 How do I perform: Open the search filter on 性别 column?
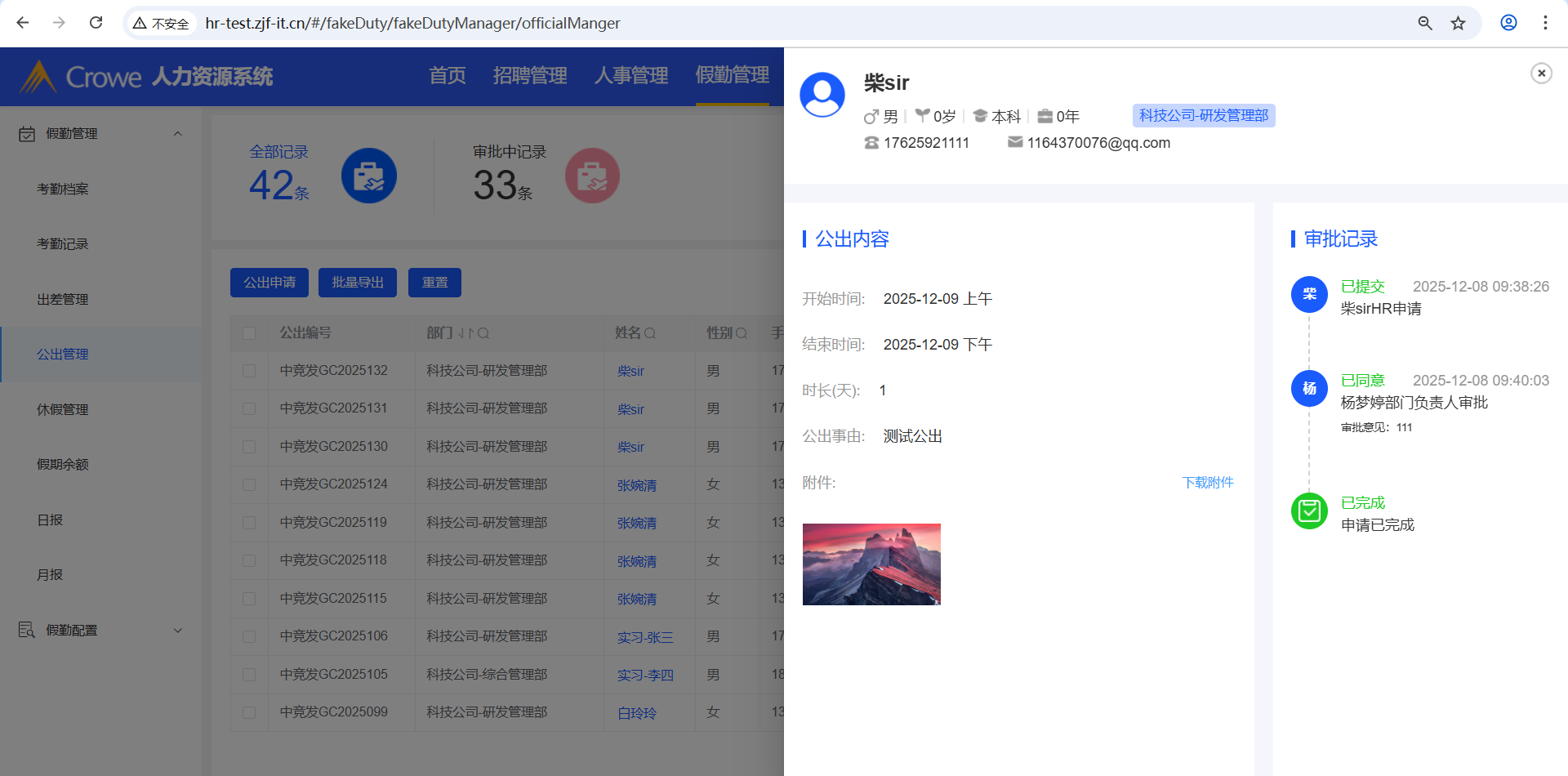click(742, 333)
